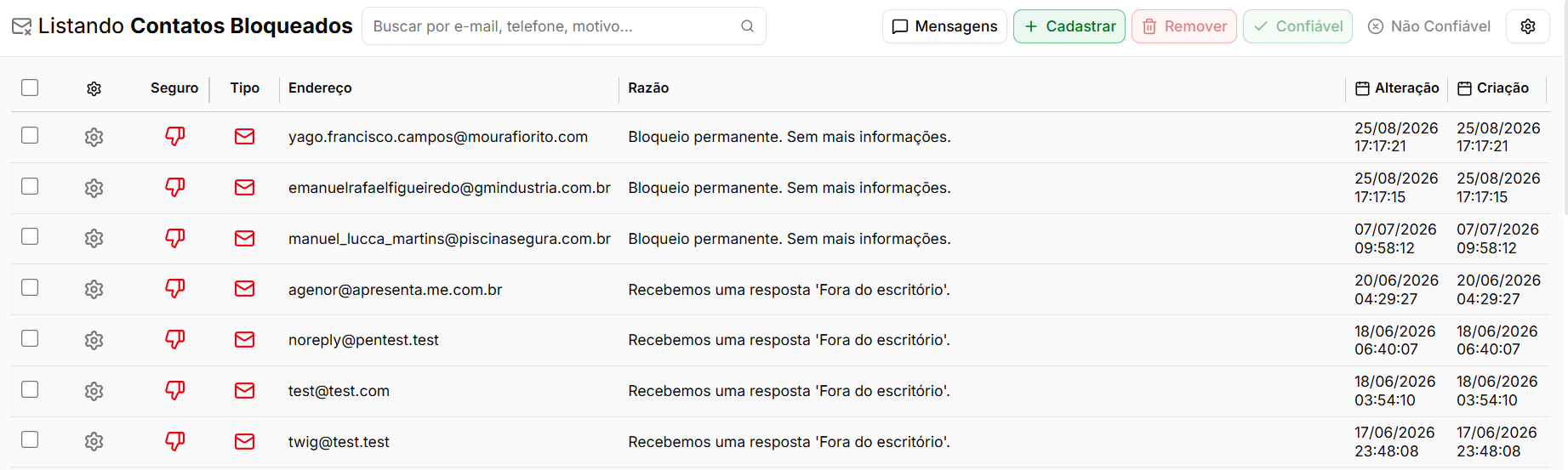The width and height of the screenshot is (1568, 470).
Task: Sort by the Criação column header
Action: [x=1493, y=88]
